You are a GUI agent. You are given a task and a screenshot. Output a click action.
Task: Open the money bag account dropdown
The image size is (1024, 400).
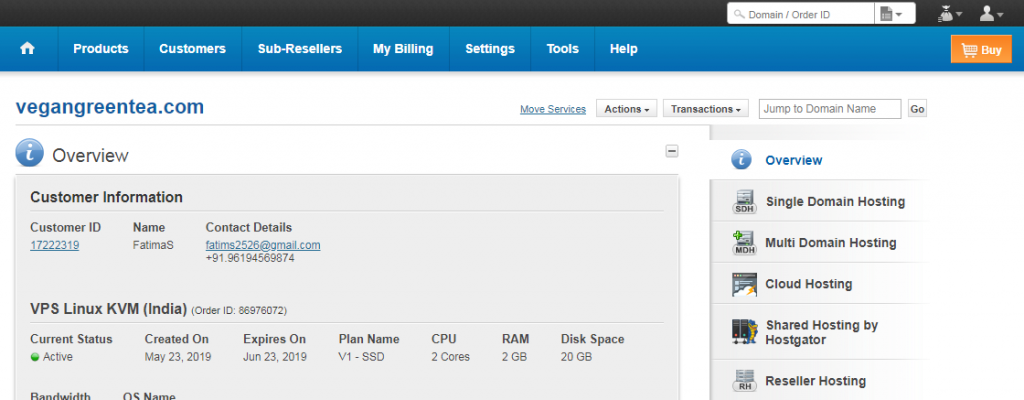coord(950,13)
